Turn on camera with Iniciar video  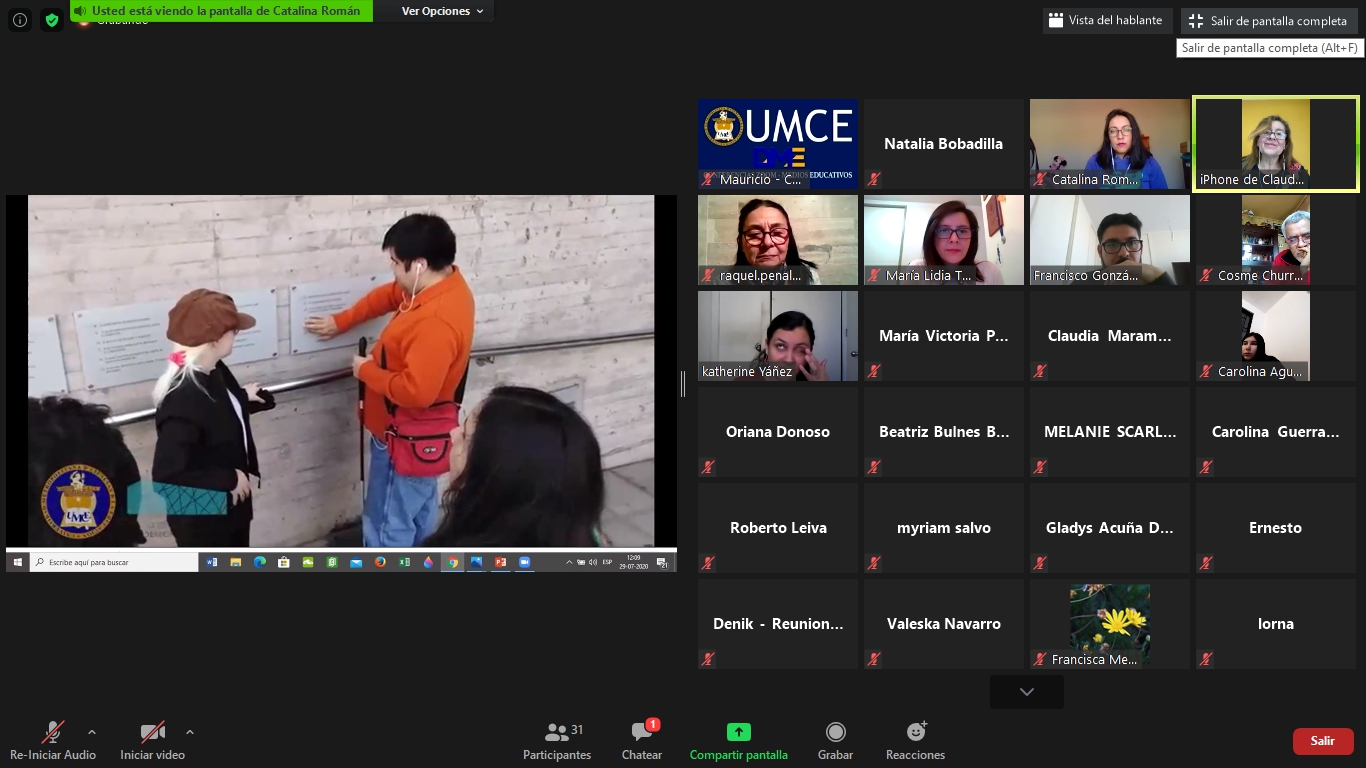152,732
